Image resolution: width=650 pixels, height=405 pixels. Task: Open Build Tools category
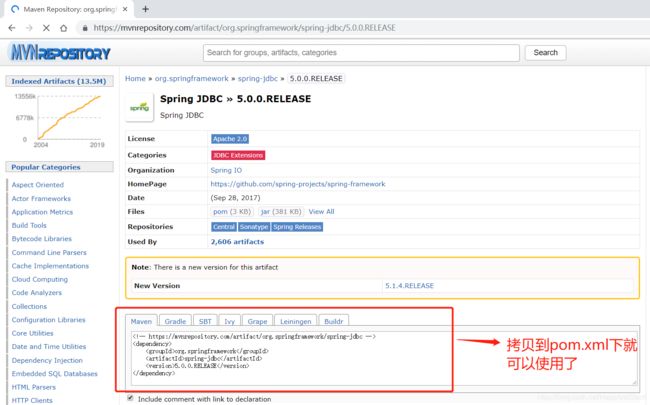click(x=29, y=225)
